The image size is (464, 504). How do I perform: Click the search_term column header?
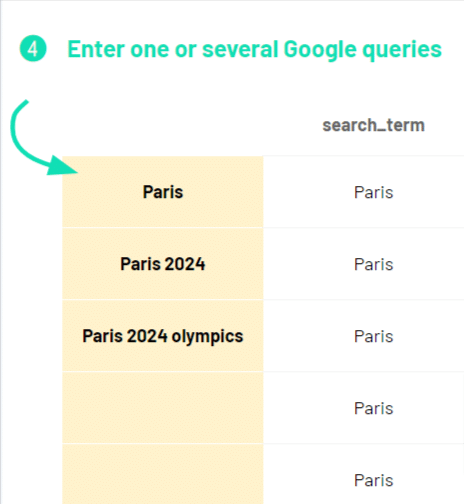click(x=373, y=125)
